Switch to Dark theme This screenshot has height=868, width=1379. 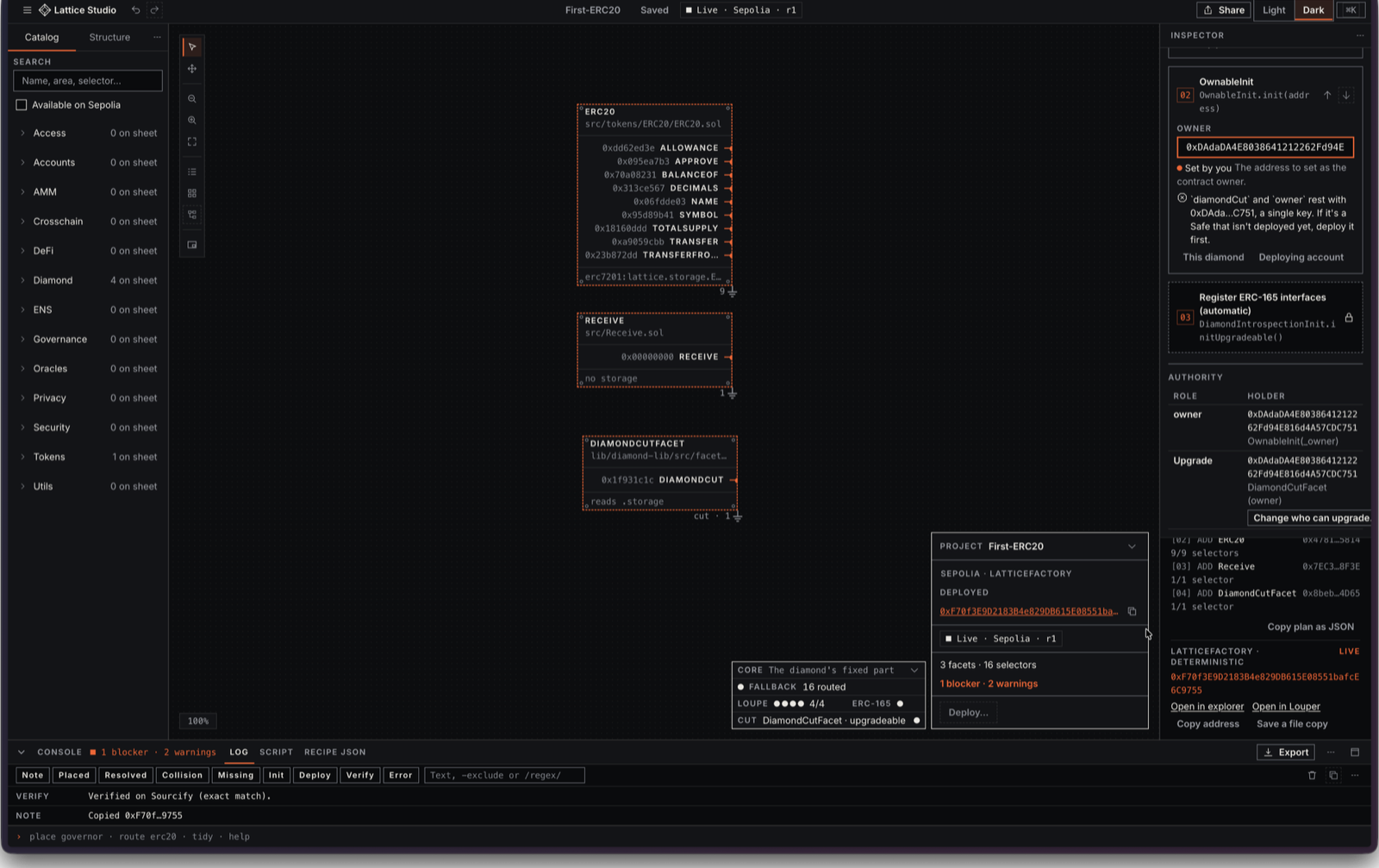1313,10
